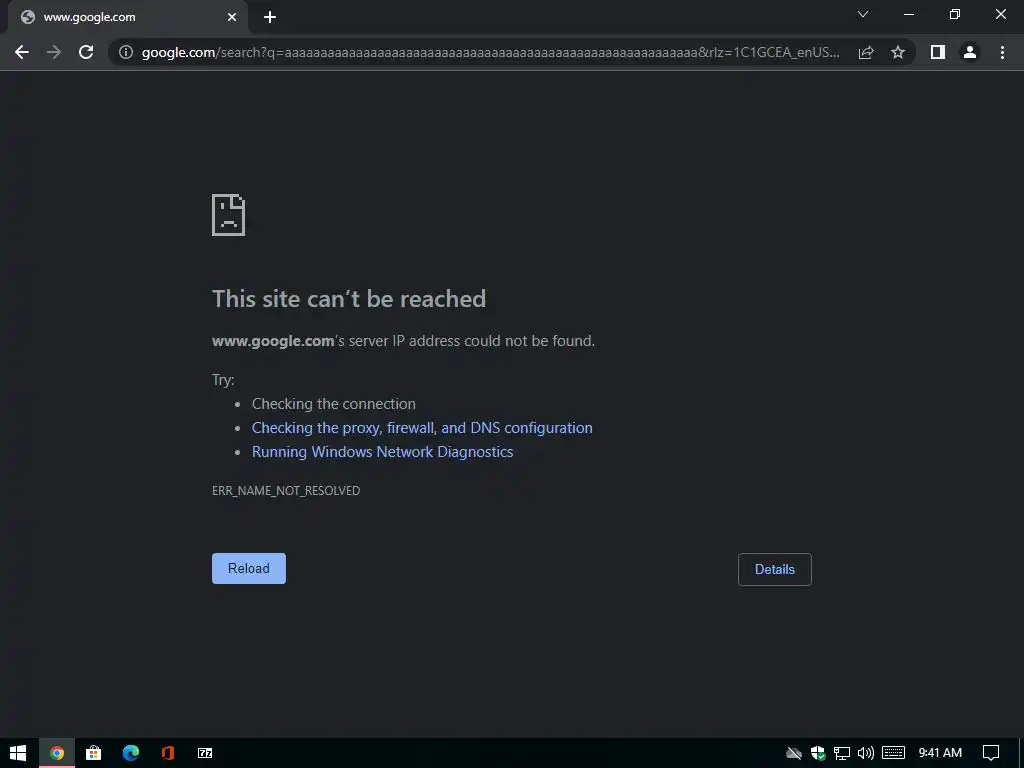Open the volume speaker tray icon

click(866, 753)
